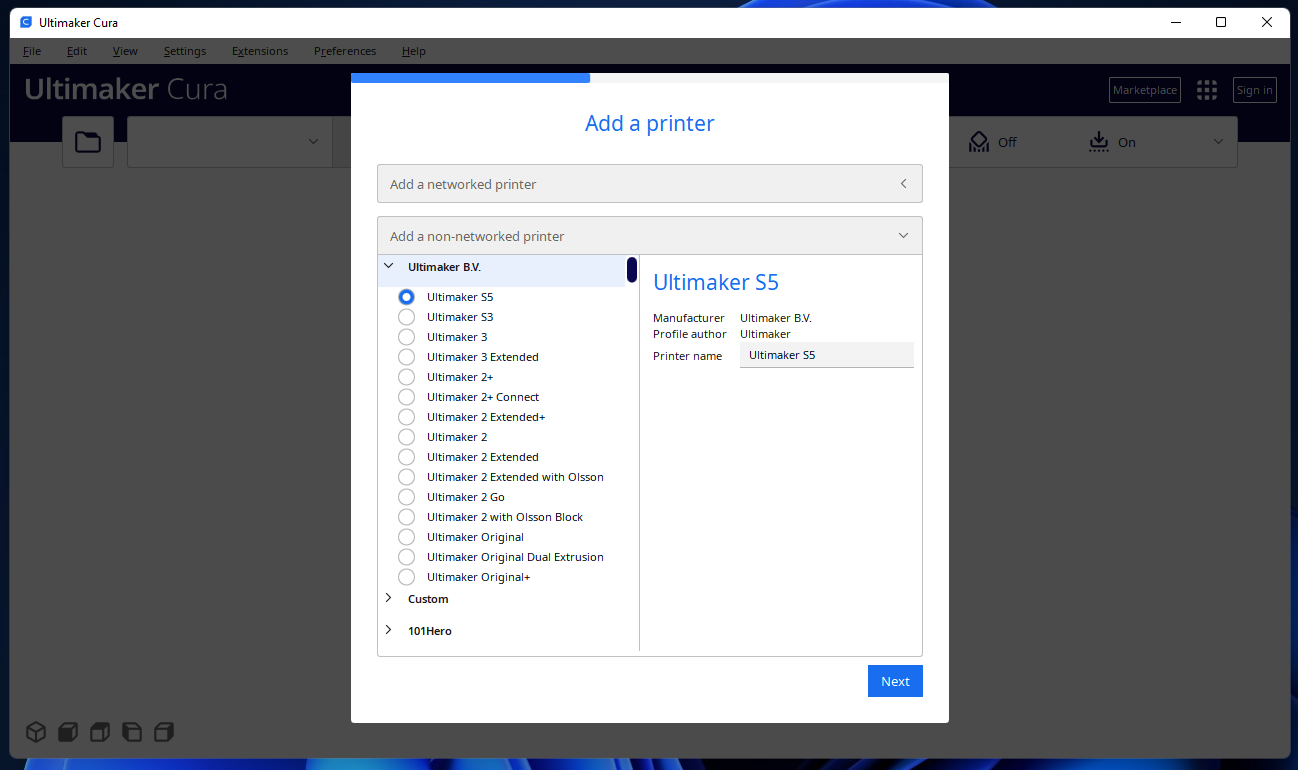Screen dimensions: 1298x770
Task: Maximize the Ultimaker Cura window
Action: (1221, 22)
